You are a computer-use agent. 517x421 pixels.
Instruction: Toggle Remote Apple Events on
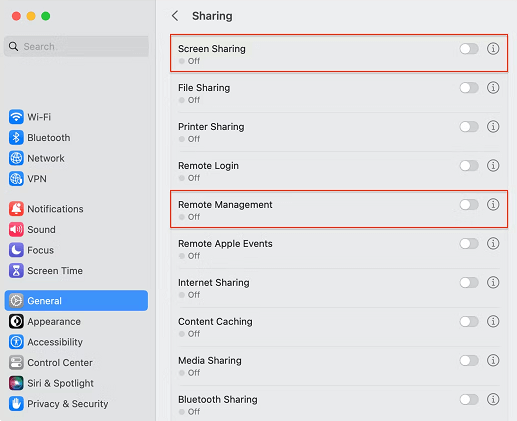[469, 244]
